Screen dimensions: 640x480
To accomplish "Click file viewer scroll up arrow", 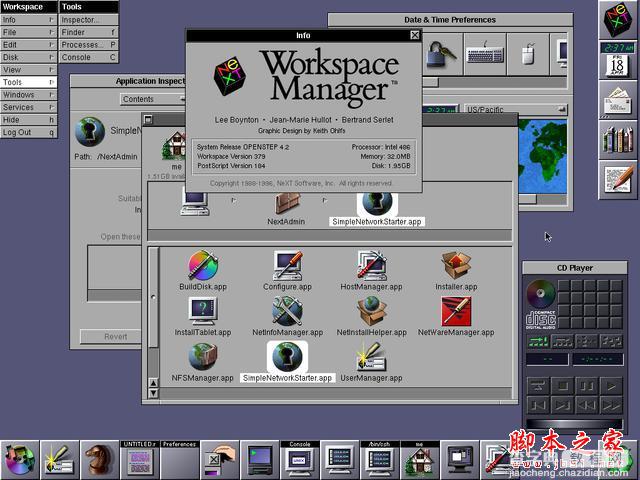I will click(x=153, y=383).
